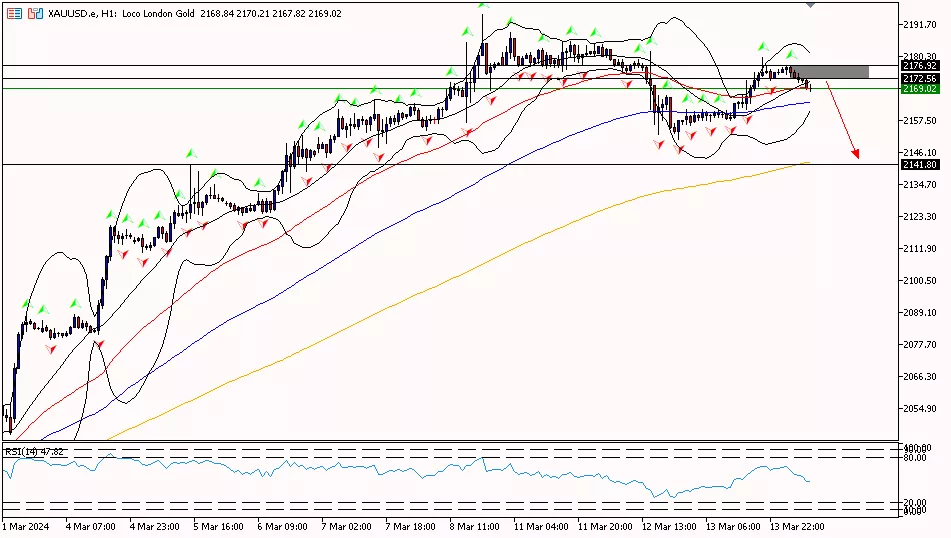This screenshot has height=538, width=951.
Task: Click the 1 Mar 2024 date label
Action: [x=26, y=525]
